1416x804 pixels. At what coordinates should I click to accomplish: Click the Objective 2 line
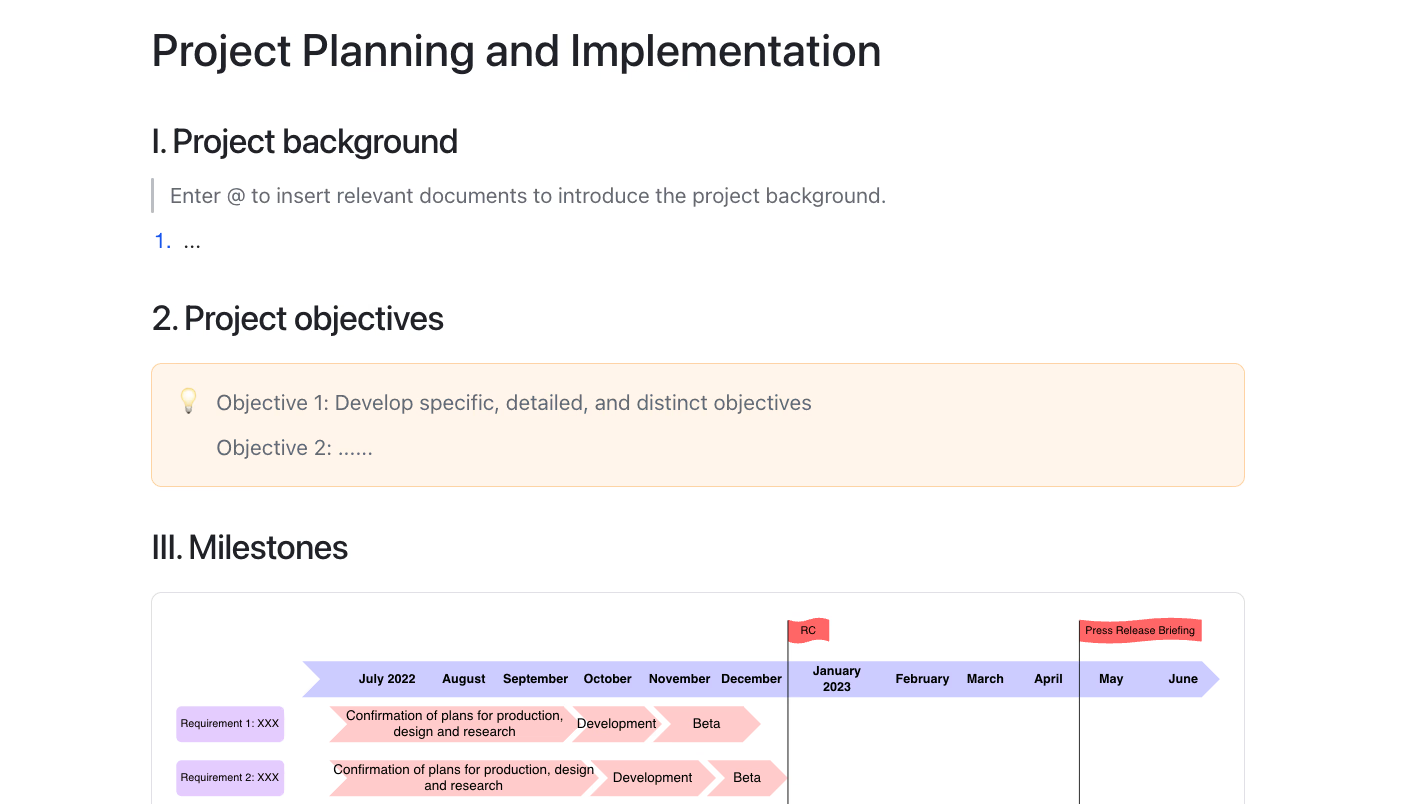click(x=294, y=448)
